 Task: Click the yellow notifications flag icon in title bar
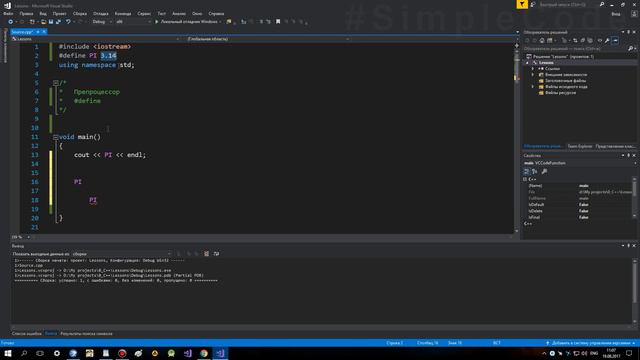[x=522, y=4]
